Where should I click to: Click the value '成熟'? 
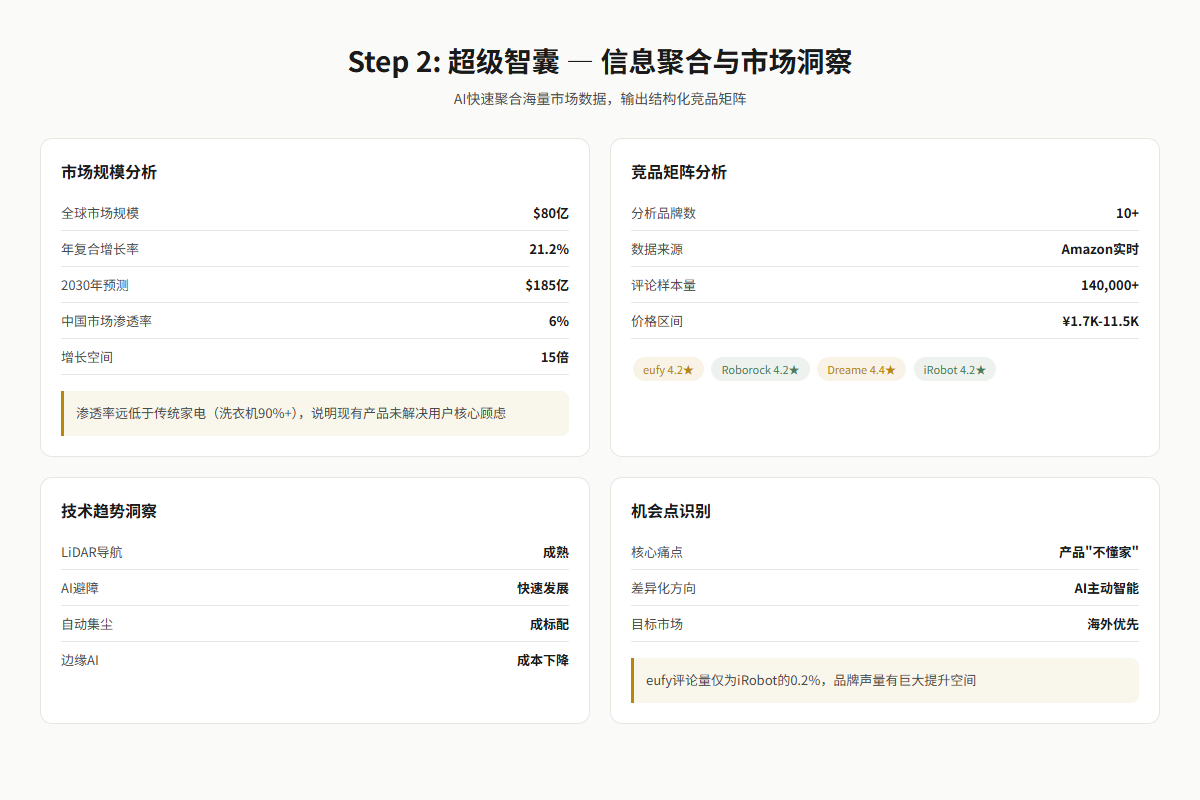556,552
